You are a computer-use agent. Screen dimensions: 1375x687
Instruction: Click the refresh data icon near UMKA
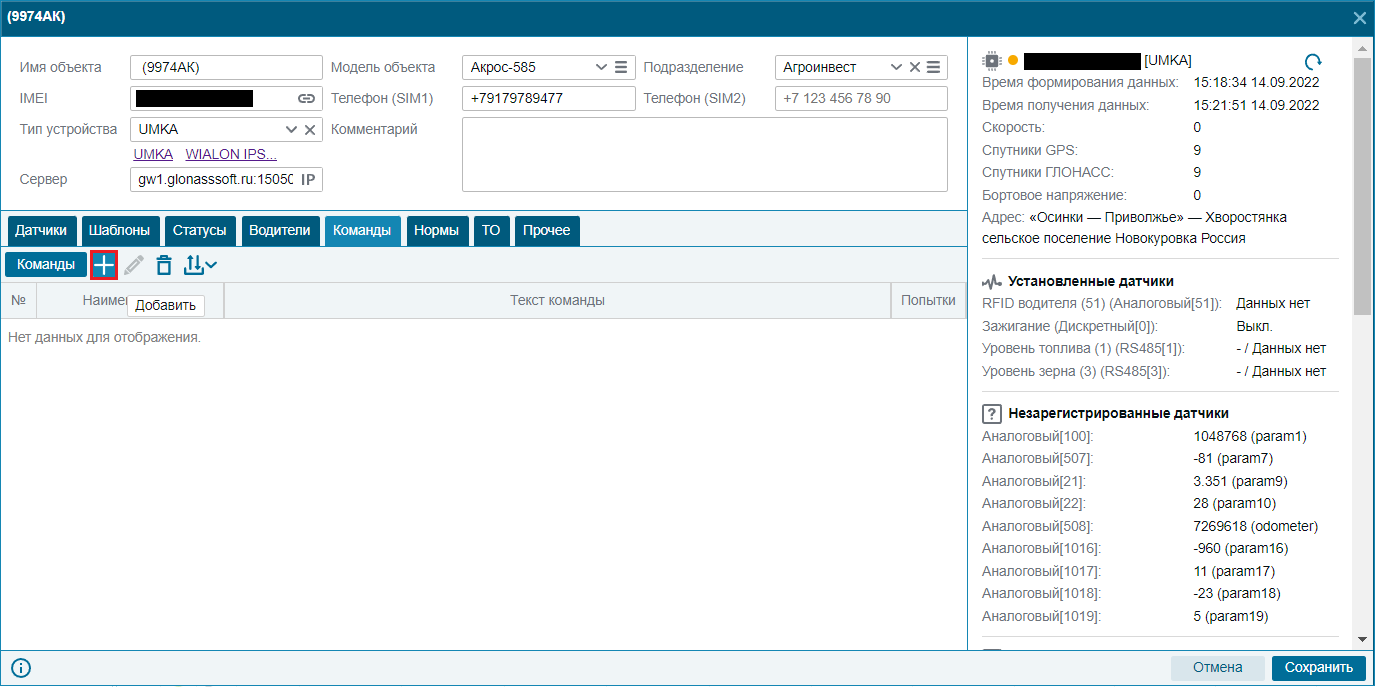click(1314, 61)
